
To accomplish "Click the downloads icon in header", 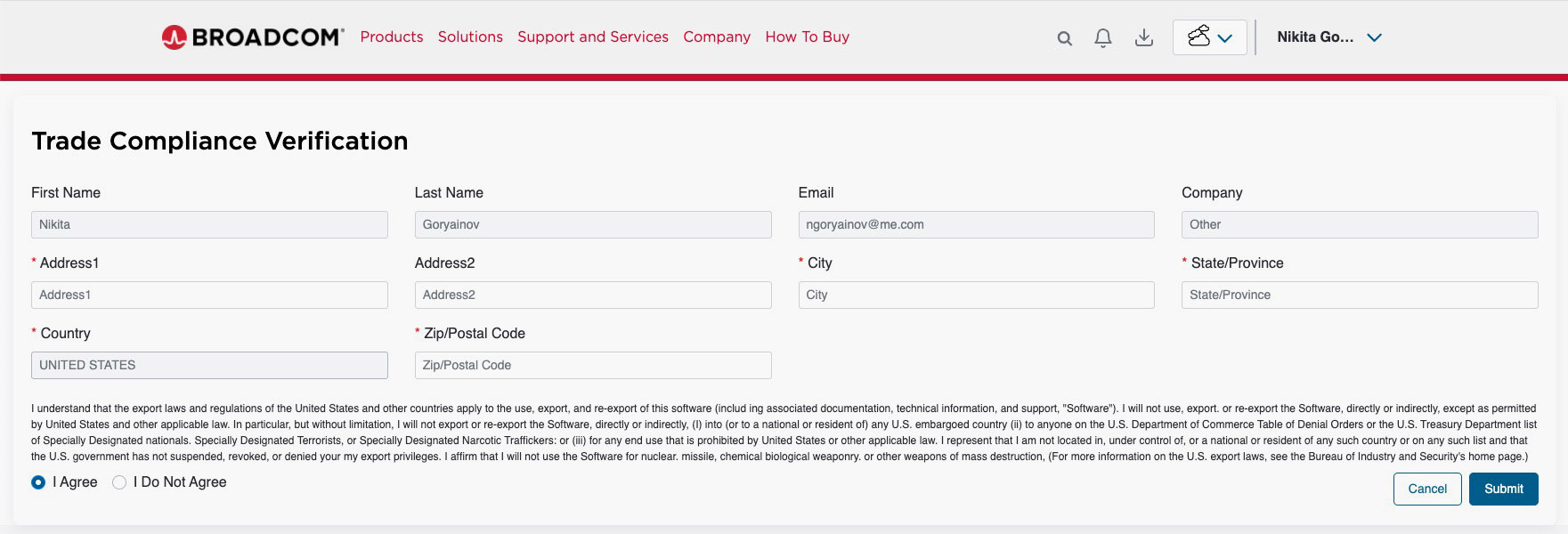I will (x=1144, y=38).
